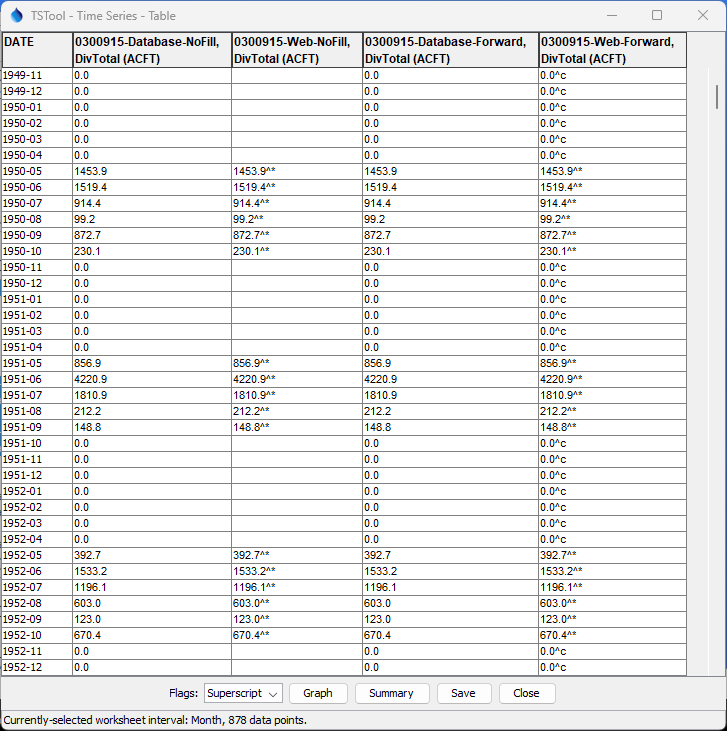Select the 1951-05 date cell
This screenshot has width=727, height=731.
pos(37,363)
